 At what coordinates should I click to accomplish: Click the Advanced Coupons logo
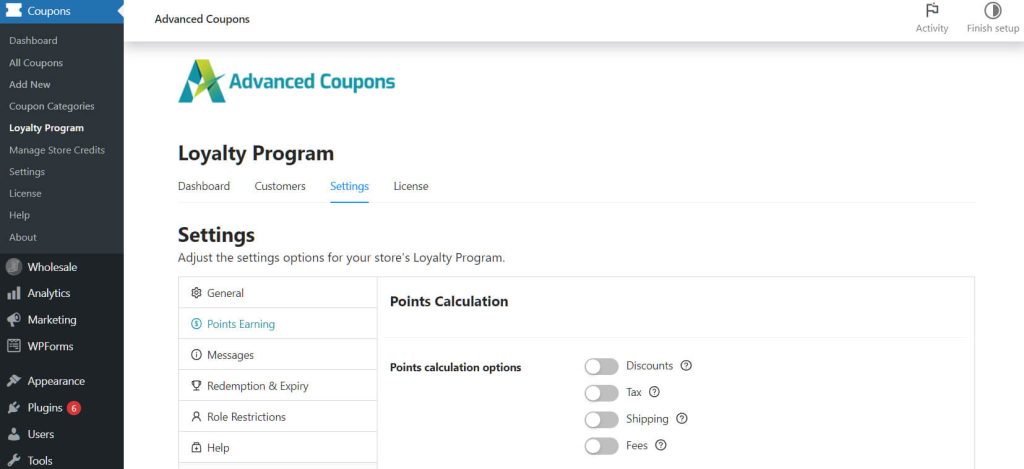(287, 81)
